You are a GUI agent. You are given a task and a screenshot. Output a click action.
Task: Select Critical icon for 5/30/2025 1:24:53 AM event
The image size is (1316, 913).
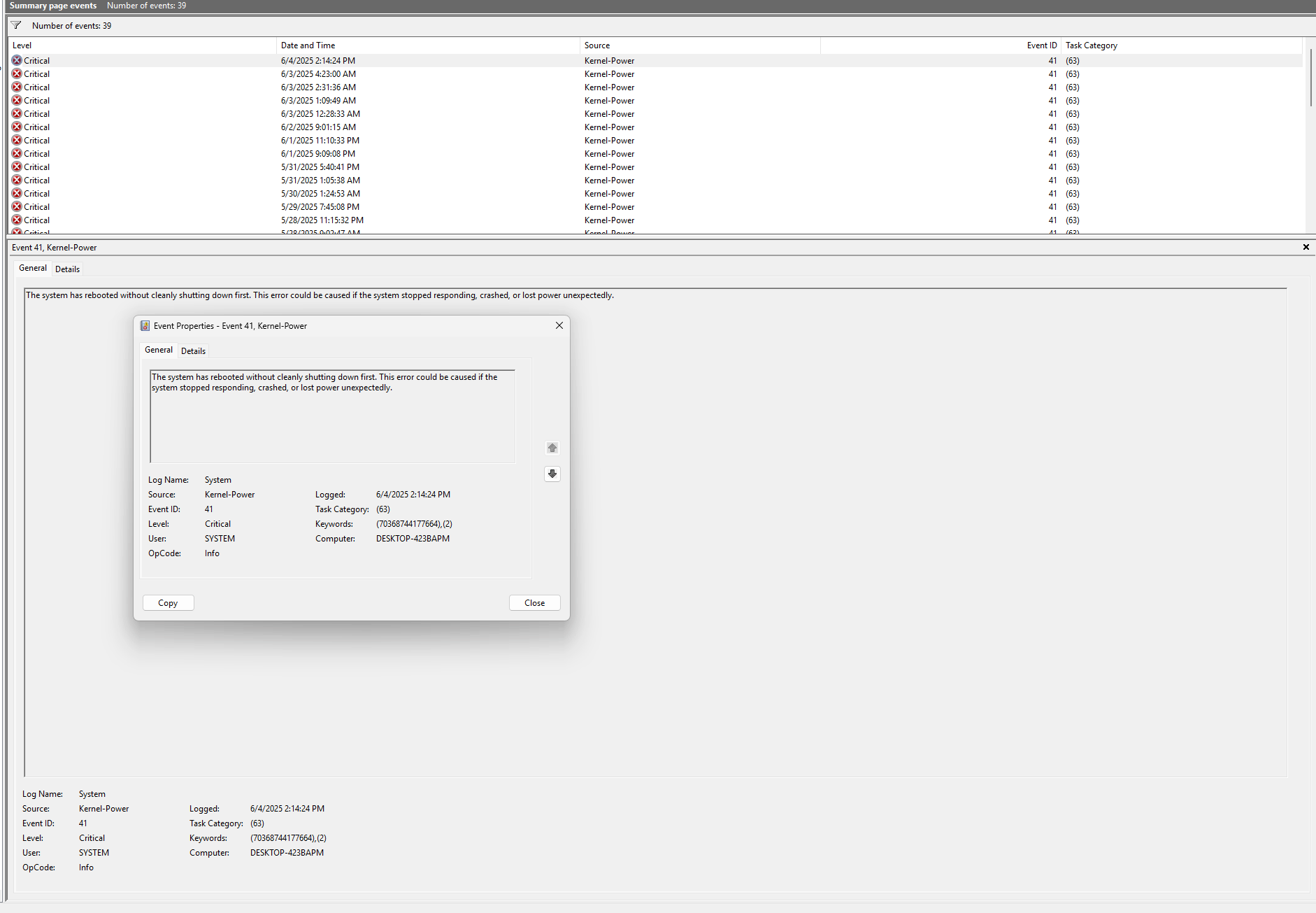coord(17,194)
